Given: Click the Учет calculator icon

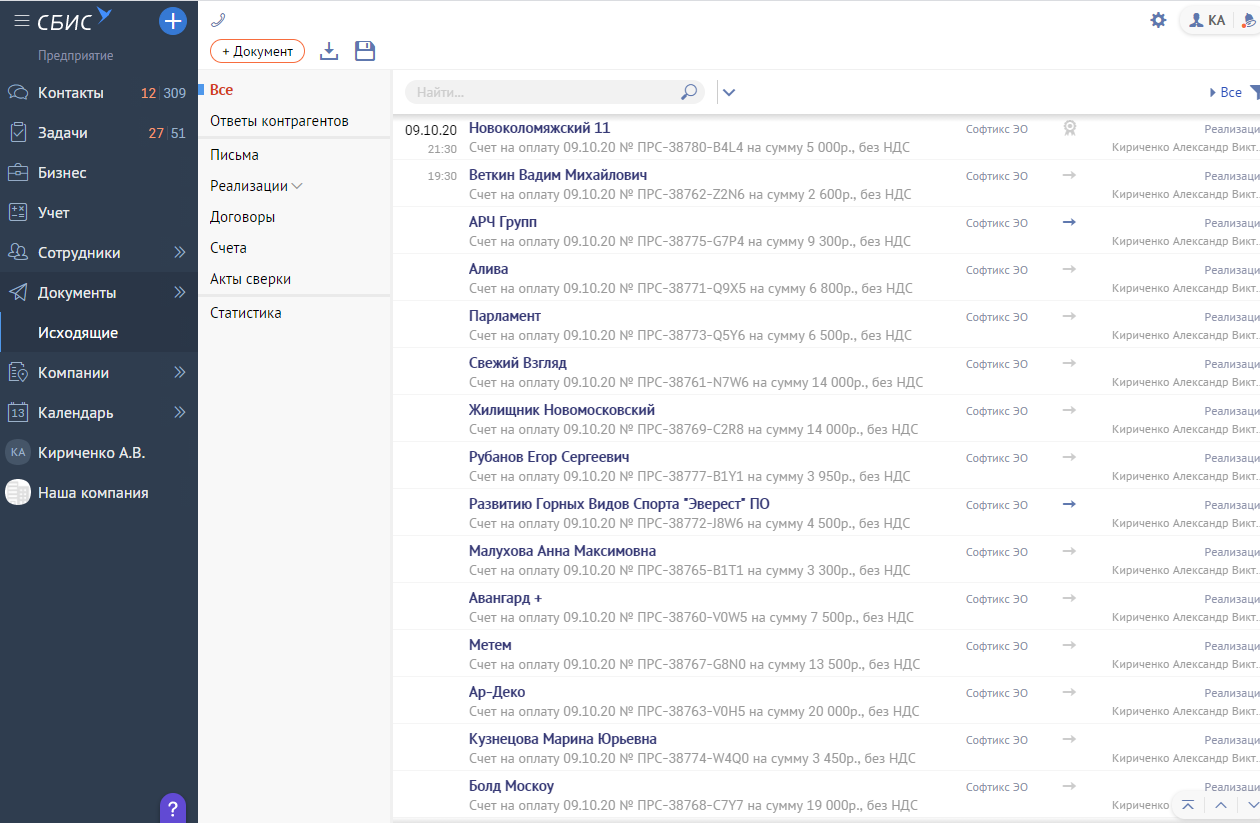Looking at the screenshot, I should coord(18,213).
